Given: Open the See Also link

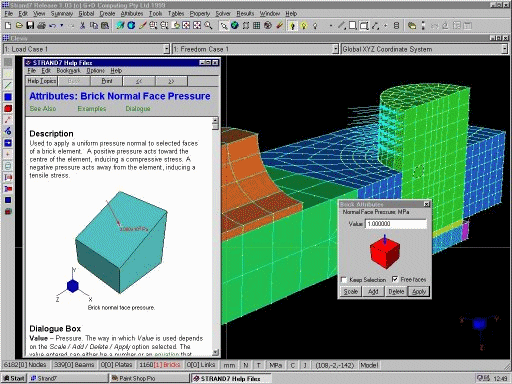Looking at the screenshot, I should pyautogui.click(x=43, y=109).
